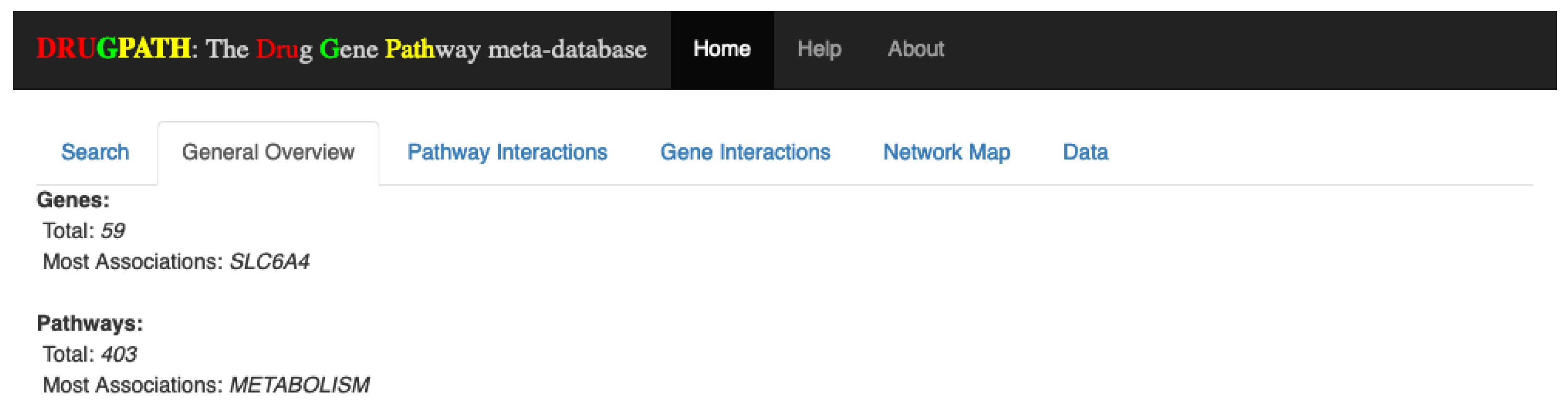1568x412 pixels.
Task: Click the Genes section heading
Action: (x=73, y=200)
